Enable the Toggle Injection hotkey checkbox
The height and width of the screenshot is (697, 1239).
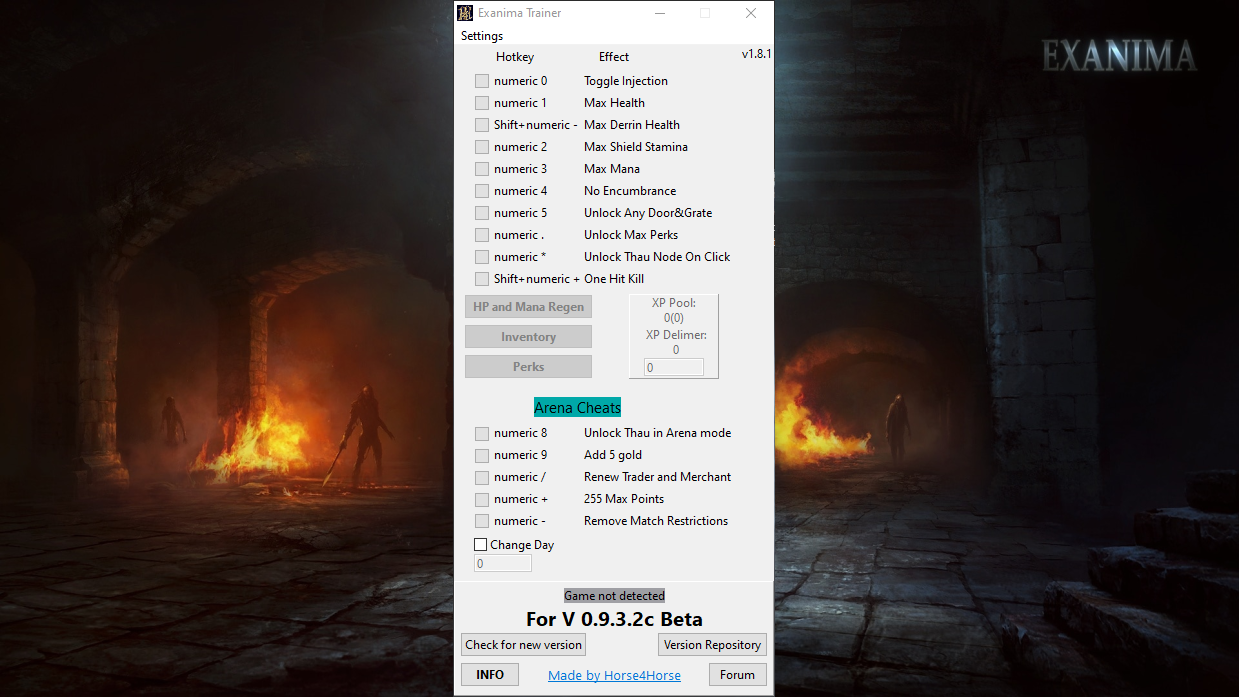(x=481, y=81)
